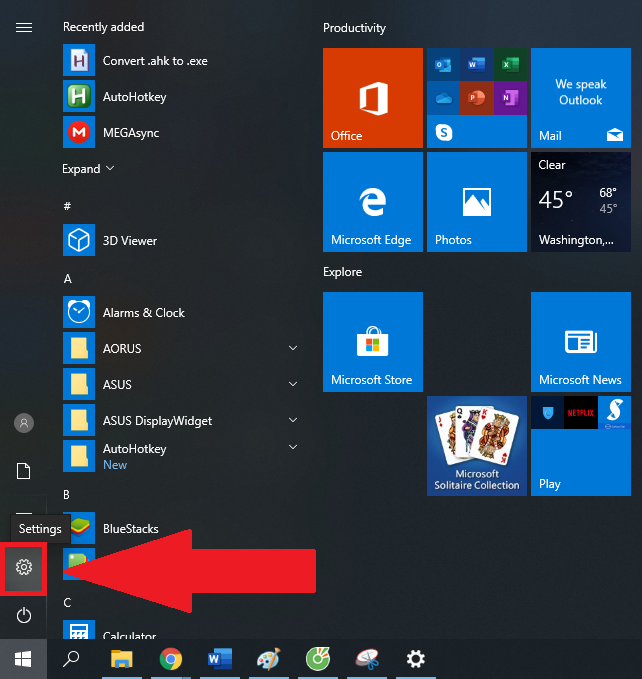Launch the Photos tile
Image resolution: width=642 pixels, height=679 pixels.
(x=476, y=202)
